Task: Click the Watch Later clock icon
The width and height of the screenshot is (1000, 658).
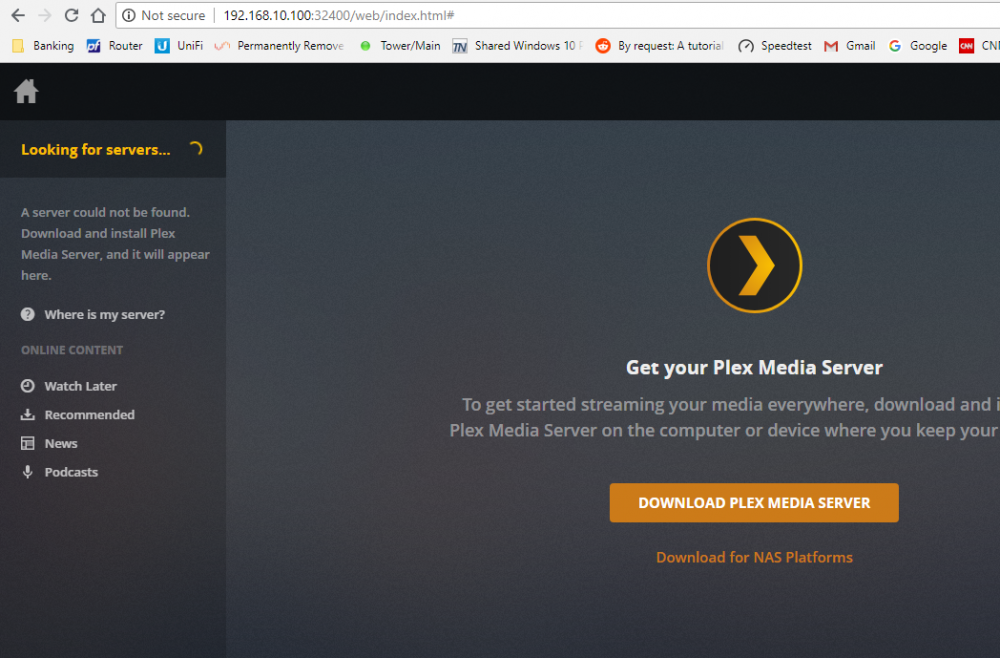Action: tap(27, 386)
